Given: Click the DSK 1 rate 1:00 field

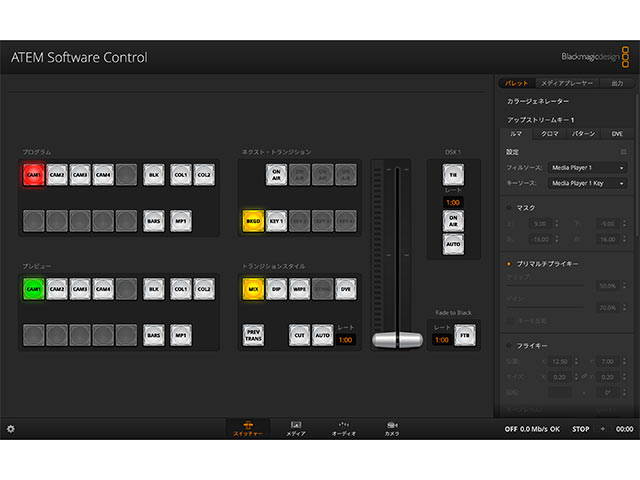Looking at the screenshot, I should pos(453,202).
